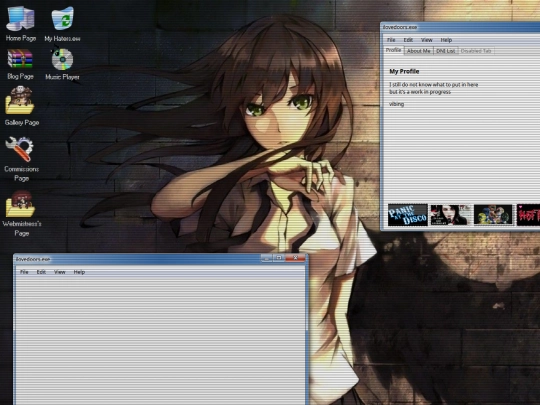This screenshot has width=540, height=405.
Task: Open Help menu in the profile window
Action: 446,40
